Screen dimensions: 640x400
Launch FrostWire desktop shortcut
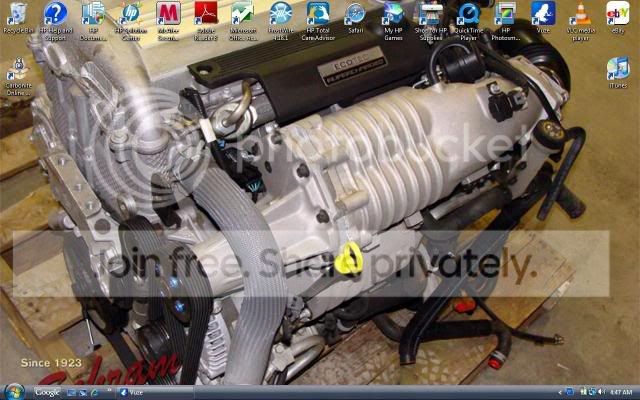coord(281,21)
